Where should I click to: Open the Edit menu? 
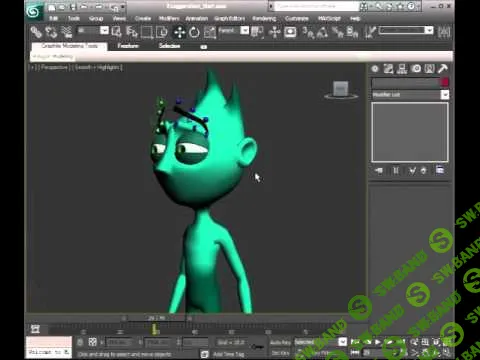click(53, 18)
